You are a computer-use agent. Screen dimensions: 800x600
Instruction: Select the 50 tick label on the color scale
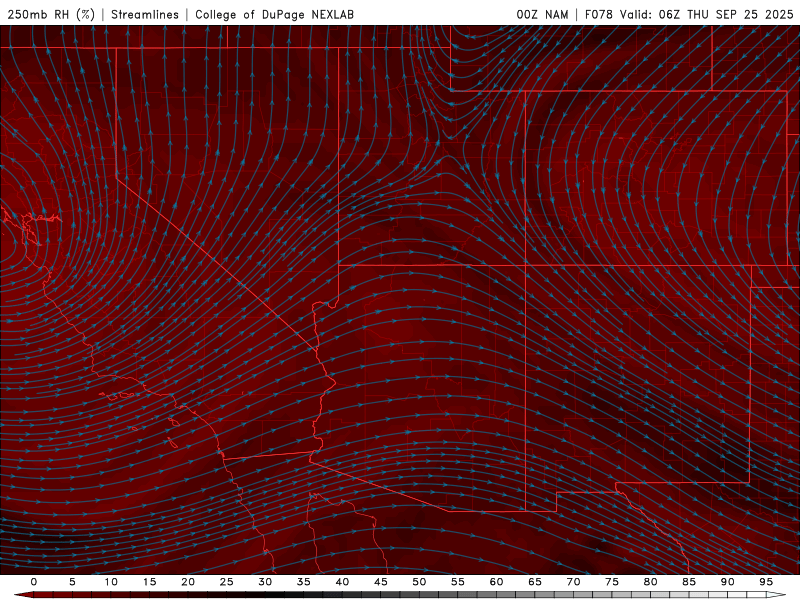(419, 582)
